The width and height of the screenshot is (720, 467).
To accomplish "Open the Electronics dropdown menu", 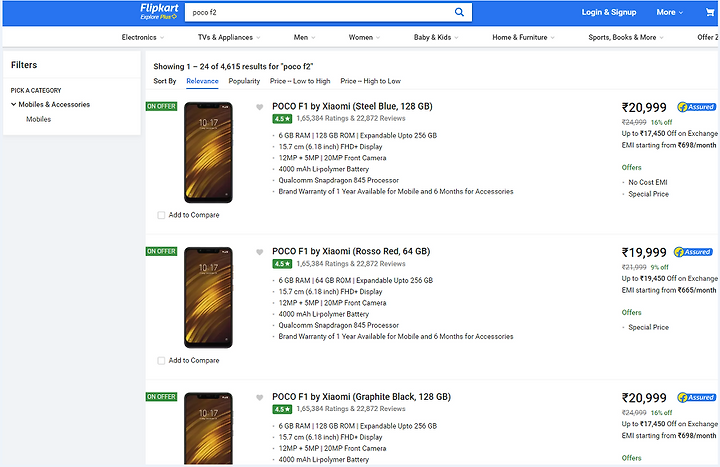I will [x=142, y=37].
